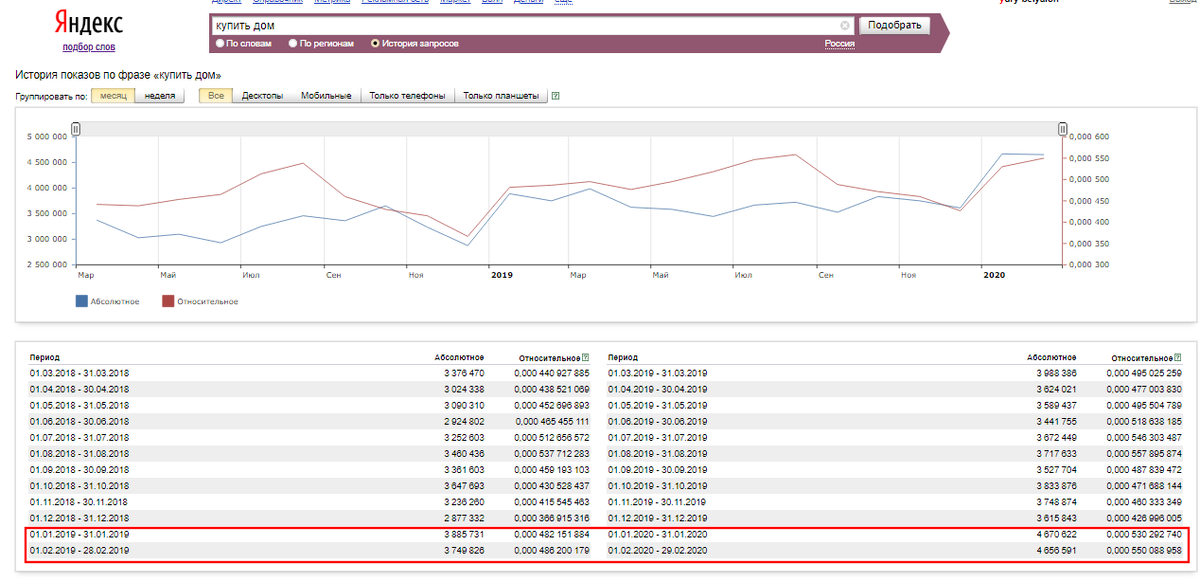Viewport: 1200px width, 582px height.
Task: Clear the search field with the X icon
Action: click(845, 25)
